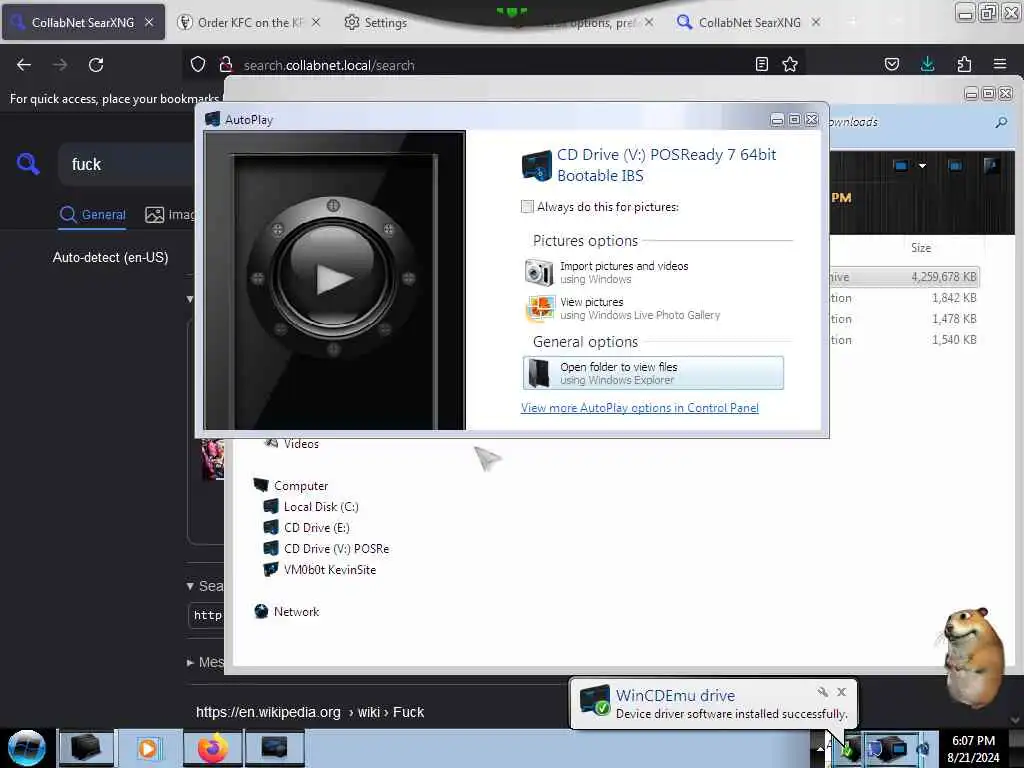Open the Firefox hamburger menu
The height and width of the screenshot is (768, 1024).
click(1000, 64)
